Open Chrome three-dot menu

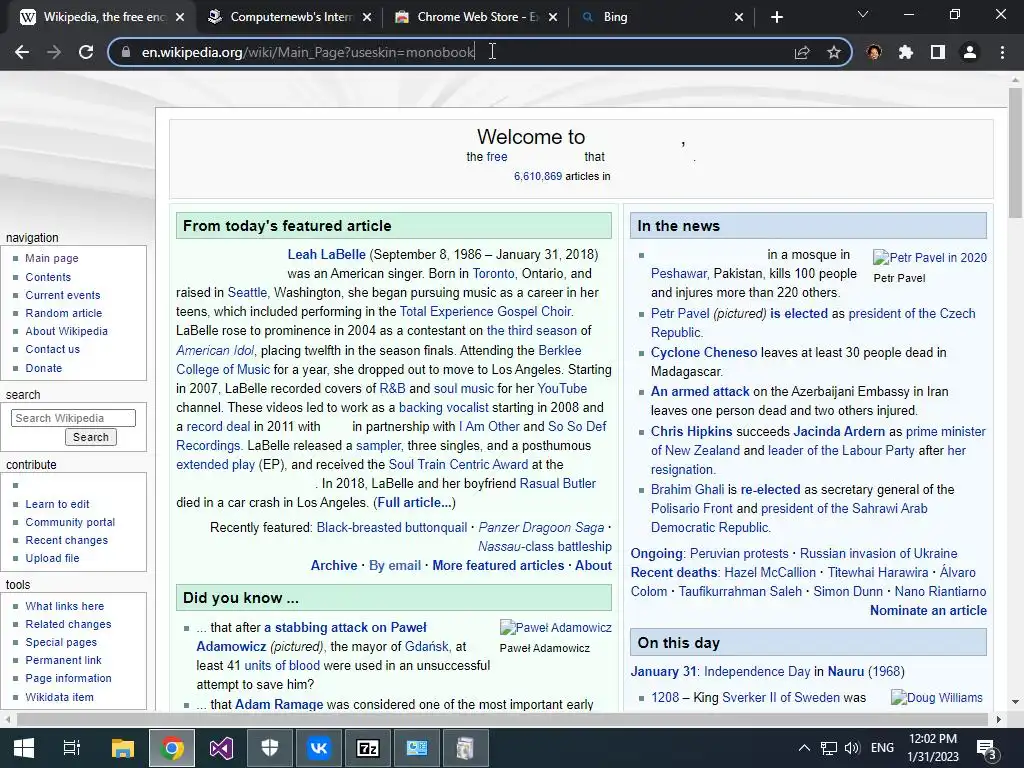(x=1002, y=52)
